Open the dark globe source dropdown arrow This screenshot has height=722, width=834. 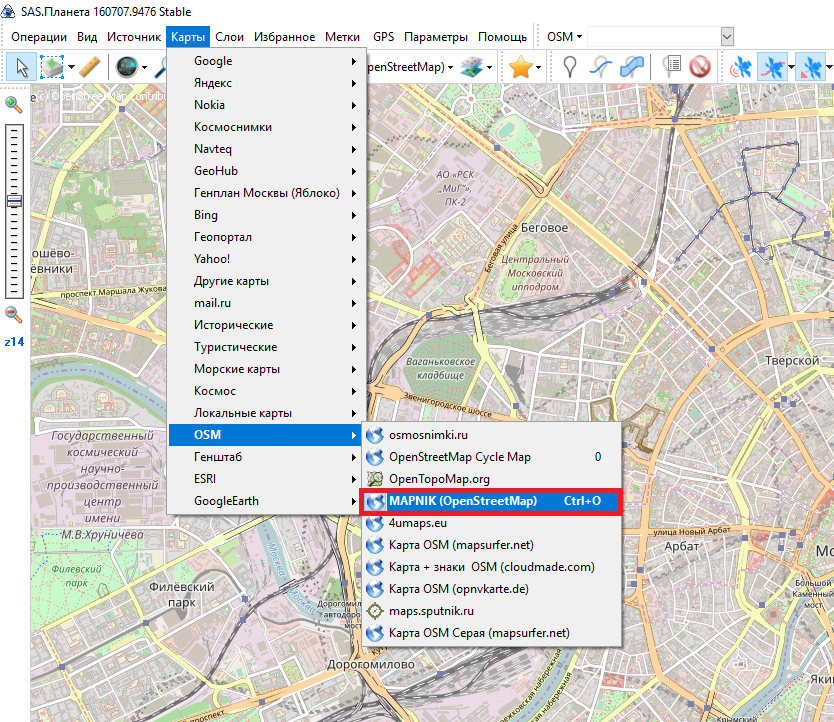click(x=144, y=68)
